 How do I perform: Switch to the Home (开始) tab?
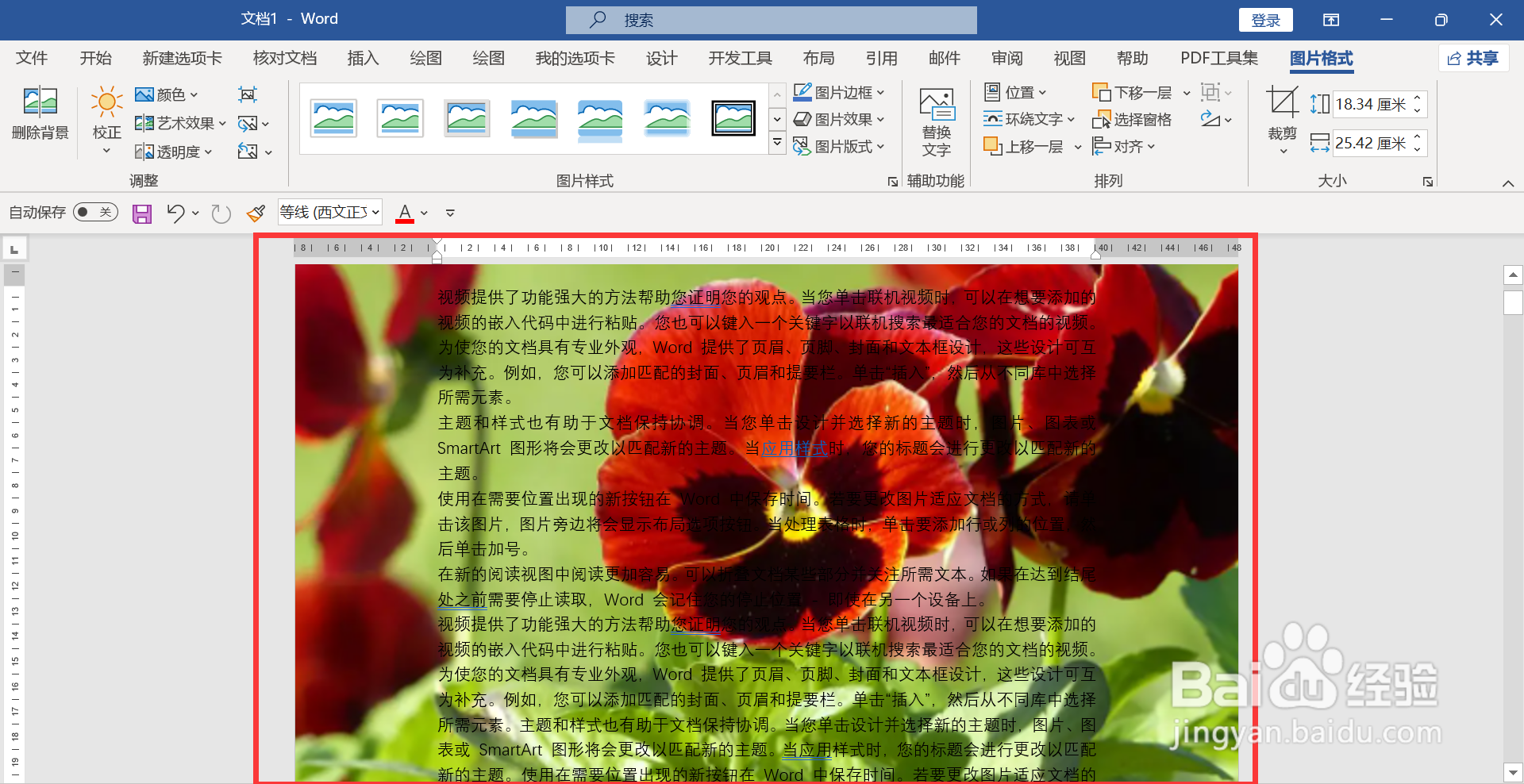pos(95,58)
